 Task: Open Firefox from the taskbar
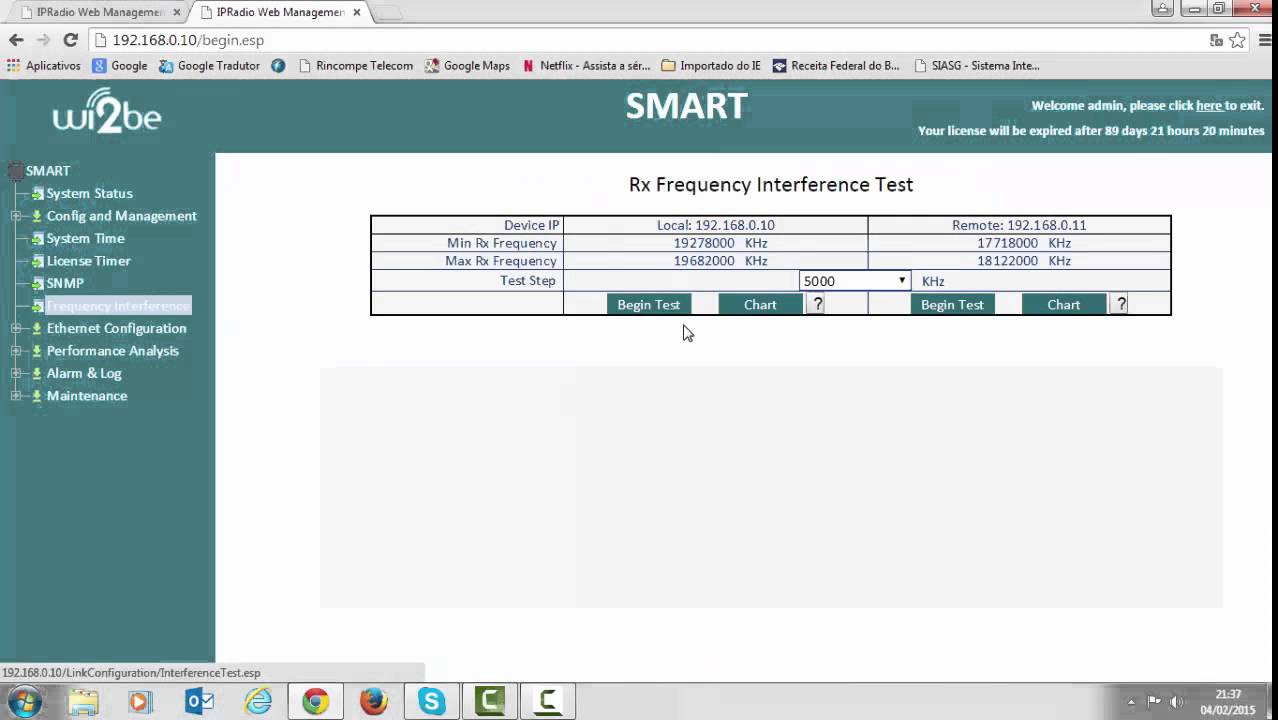pos(374,702)
